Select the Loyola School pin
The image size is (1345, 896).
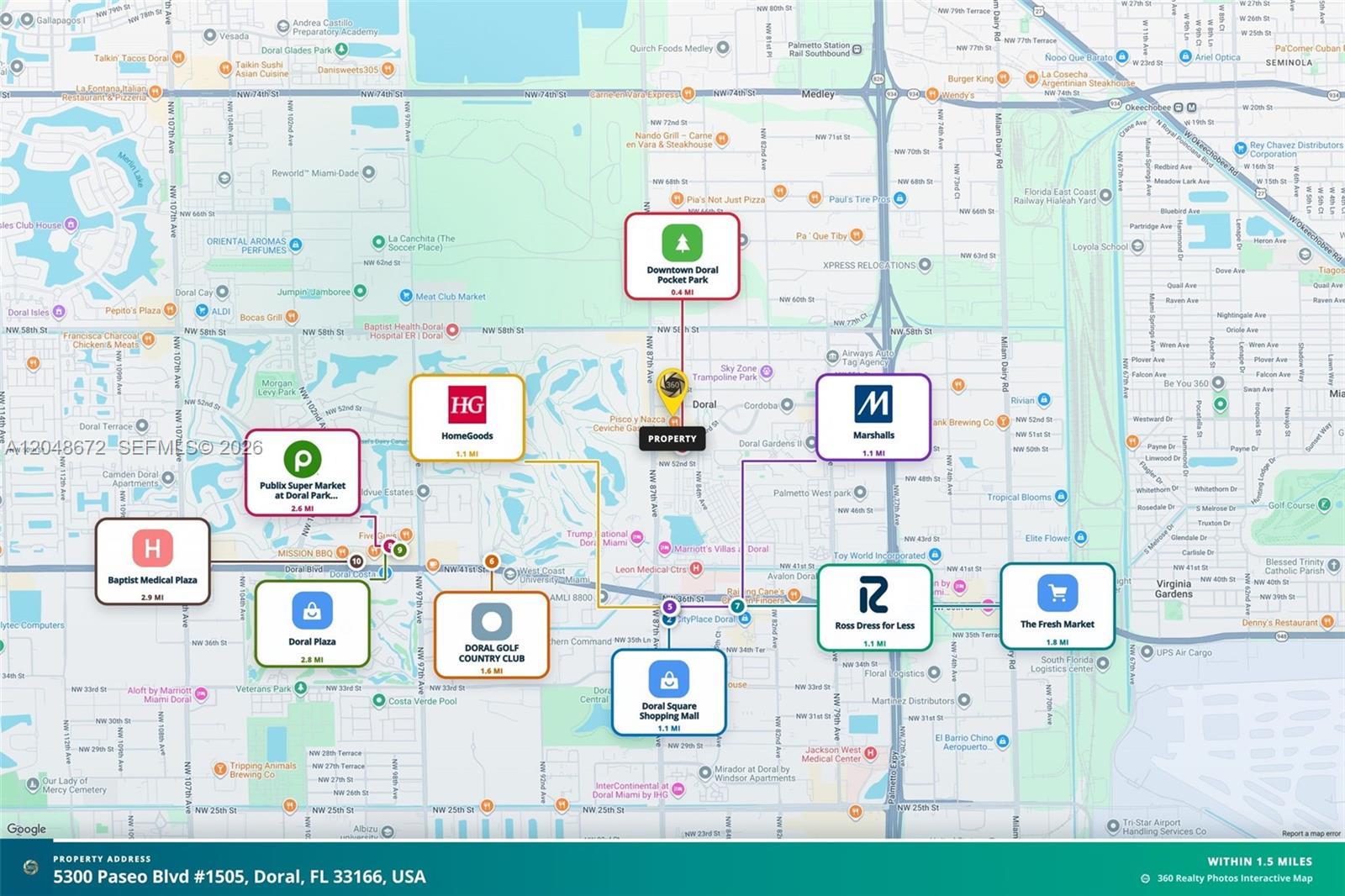[1137, 247]
